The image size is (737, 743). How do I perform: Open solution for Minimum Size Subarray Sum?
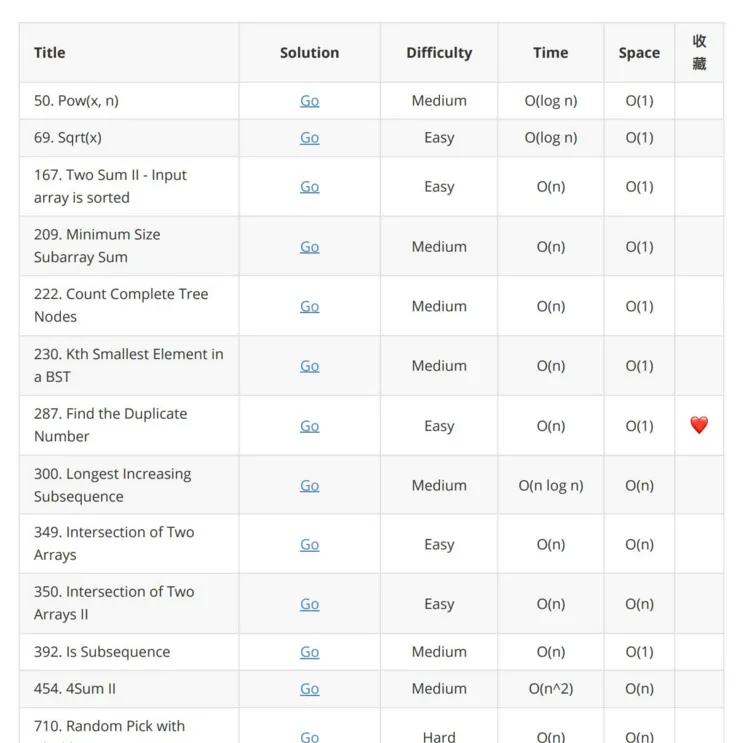click(x=310, y=247)
